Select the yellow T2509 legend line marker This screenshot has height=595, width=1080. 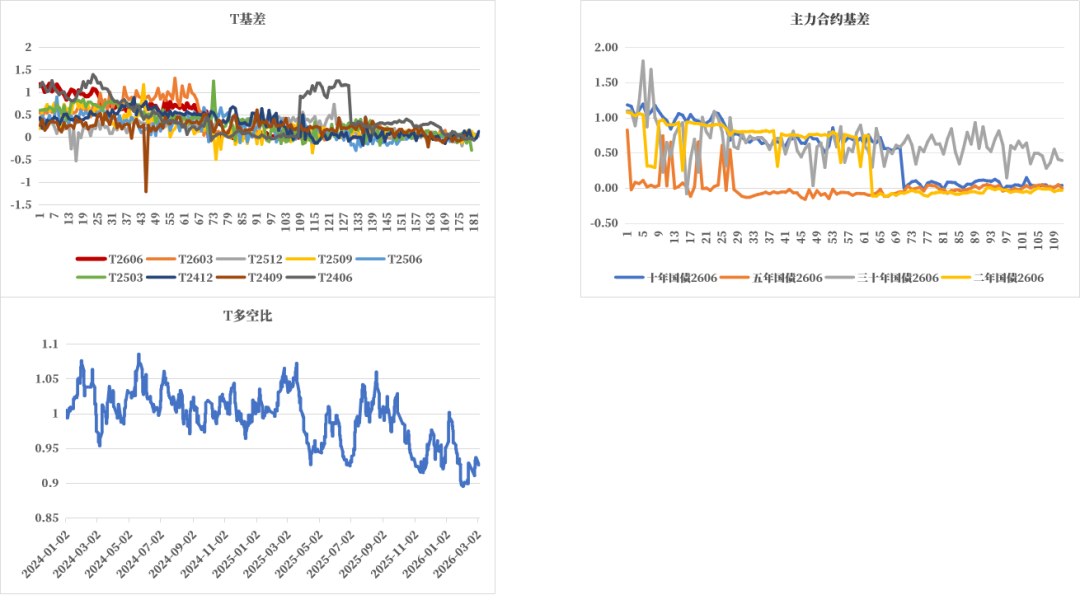coord(301,258)
